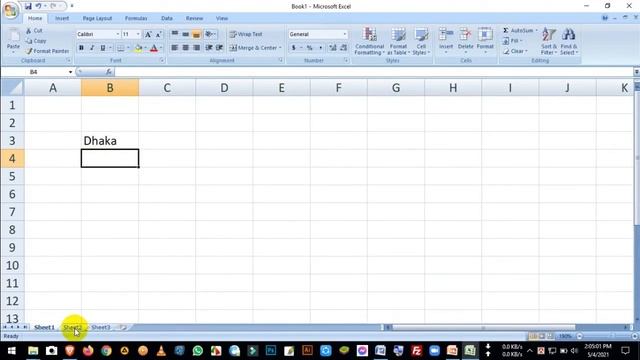Viewport: 640px width, 360px height.
Task: Click the Insert Function fx icon
Action: 109,72
